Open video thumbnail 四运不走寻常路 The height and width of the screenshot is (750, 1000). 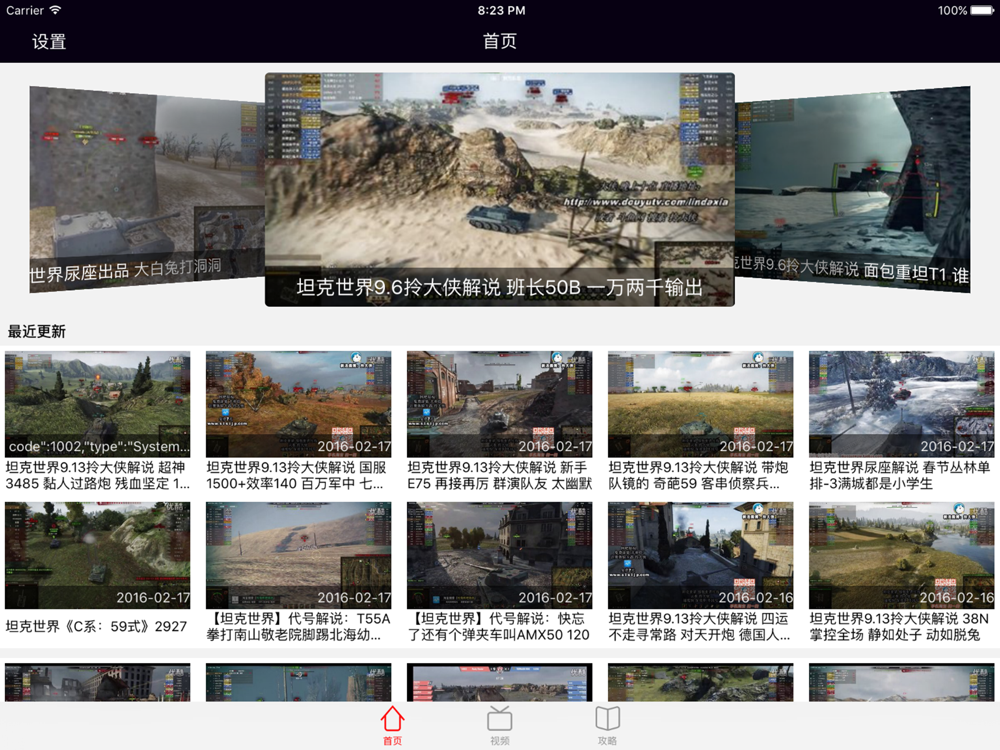701,555
